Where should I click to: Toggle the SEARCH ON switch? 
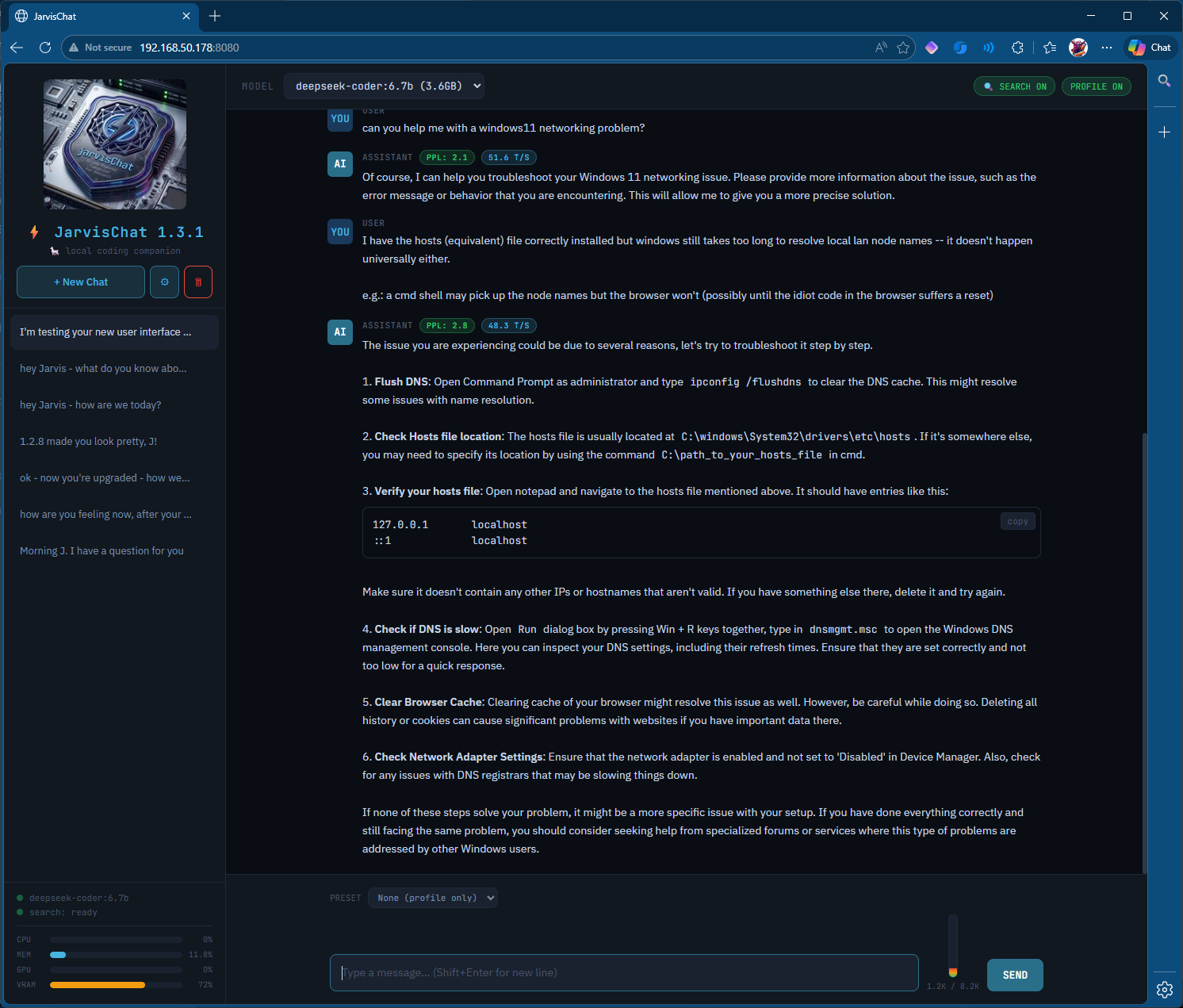(x=1014, y=86)
